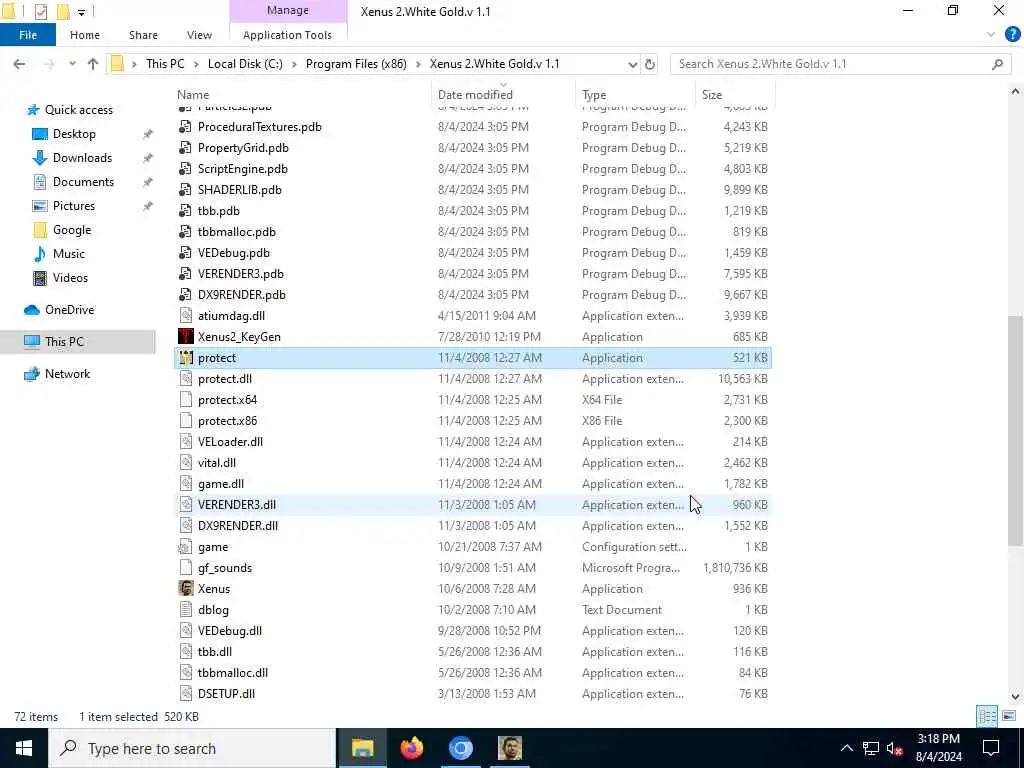The height and width of the screenshot is (768, 1024).
Task: Navigate to Local Disk (C:) breadcrumb
Action: [245, 64]
